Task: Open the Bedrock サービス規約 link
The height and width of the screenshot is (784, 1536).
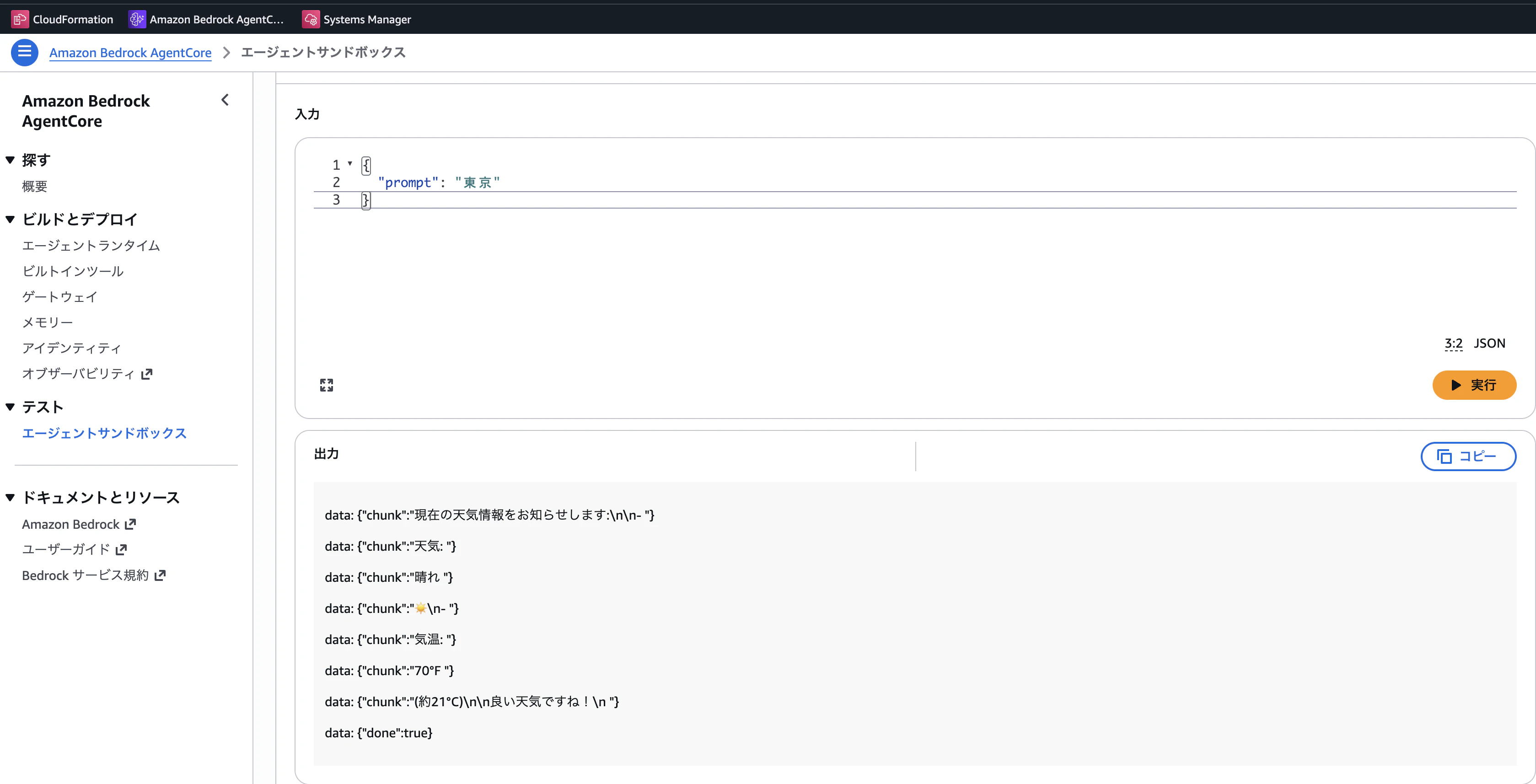Action: pos(85,575)
